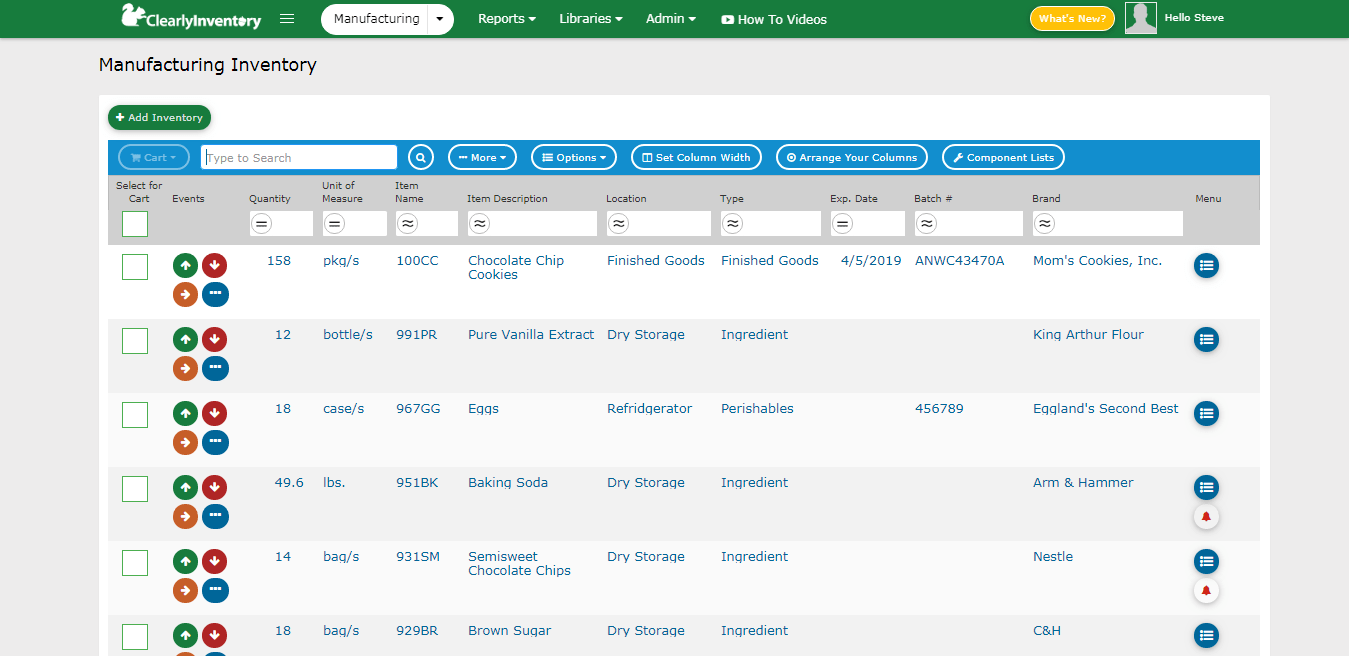Viewport: 1349px width, 656px height.
Task: Select the checkbox for the Eggs row
Action: point(134,414)
